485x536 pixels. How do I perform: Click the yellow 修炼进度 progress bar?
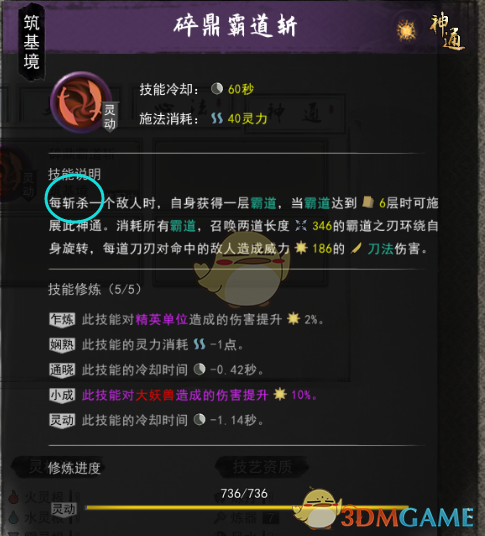click(247, 508)
